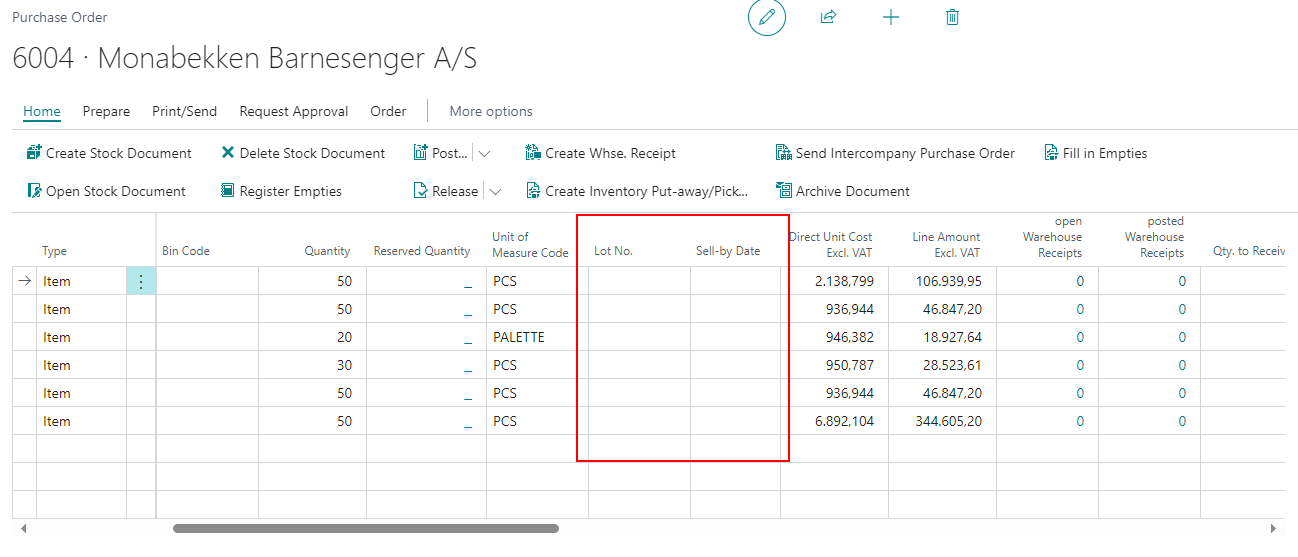
Task: Click Delete Stock Document
Action: pyautogui.click(x=303, y=153)
